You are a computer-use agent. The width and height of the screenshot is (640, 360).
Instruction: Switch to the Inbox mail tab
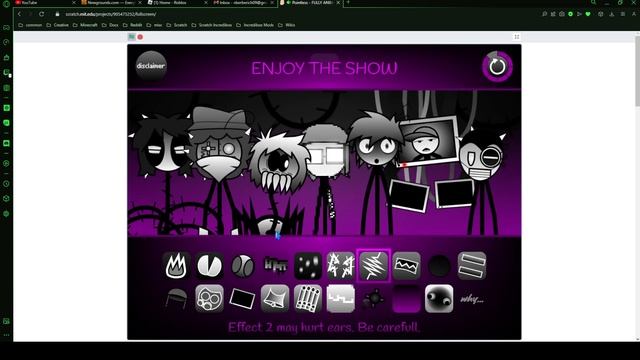pyautogui.click(x=244, y=2)
